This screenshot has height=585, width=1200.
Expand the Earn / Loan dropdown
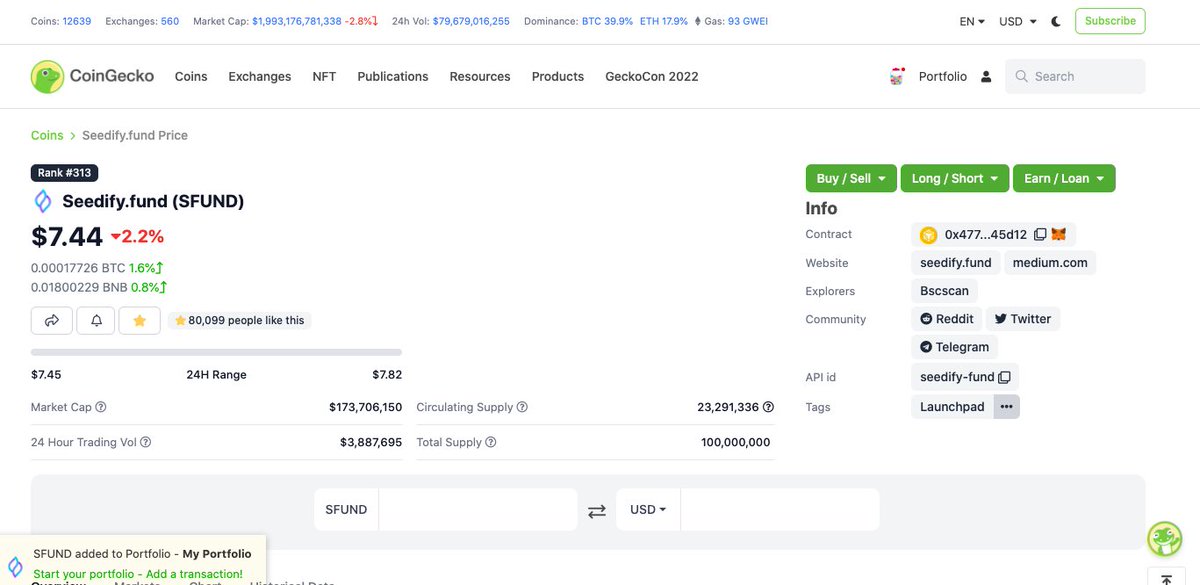coord(1064,178)
